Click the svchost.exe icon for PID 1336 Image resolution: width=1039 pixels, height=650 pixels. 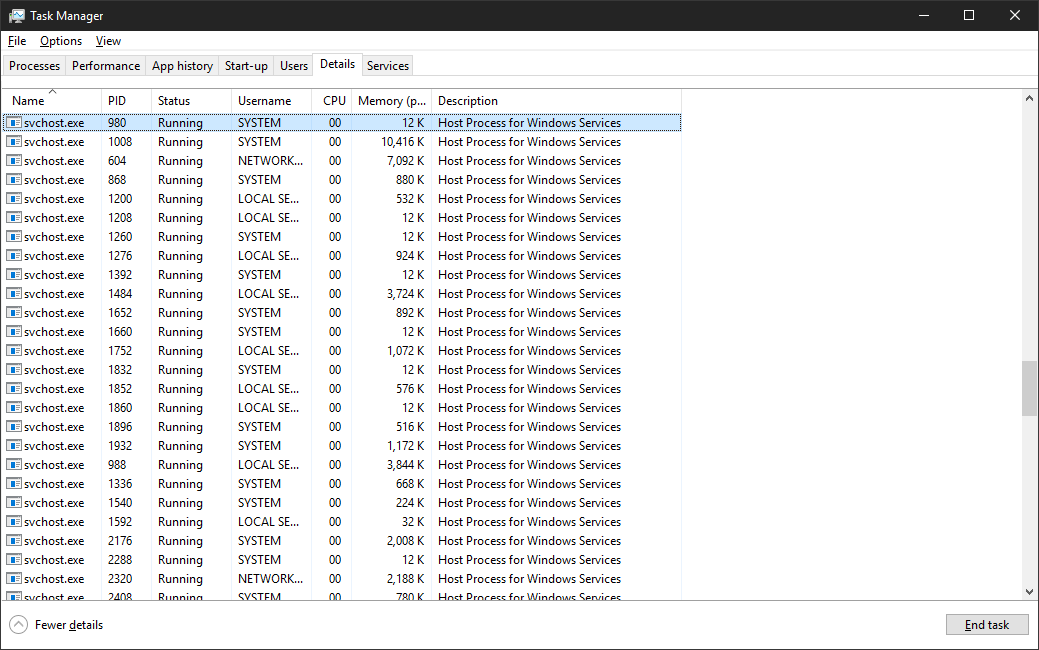(x=14, y=484)
